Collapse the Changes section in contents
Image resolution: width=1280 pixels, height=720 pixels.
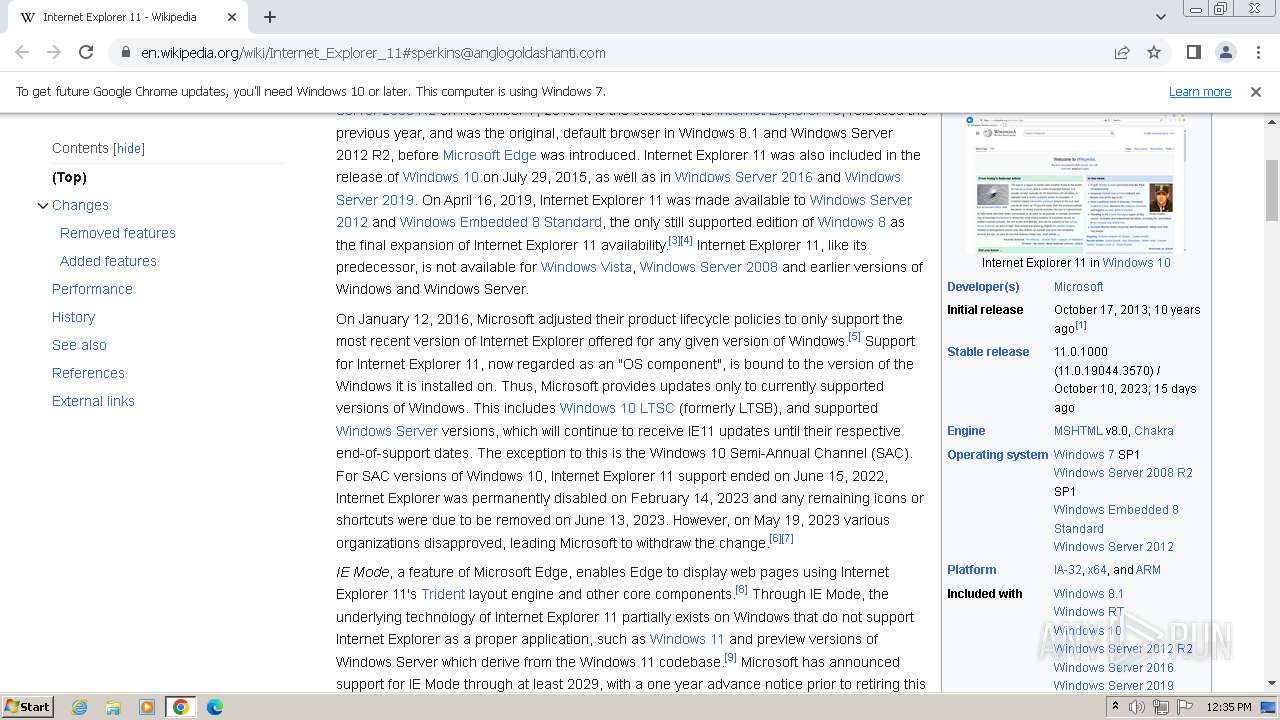pos(43,205)
